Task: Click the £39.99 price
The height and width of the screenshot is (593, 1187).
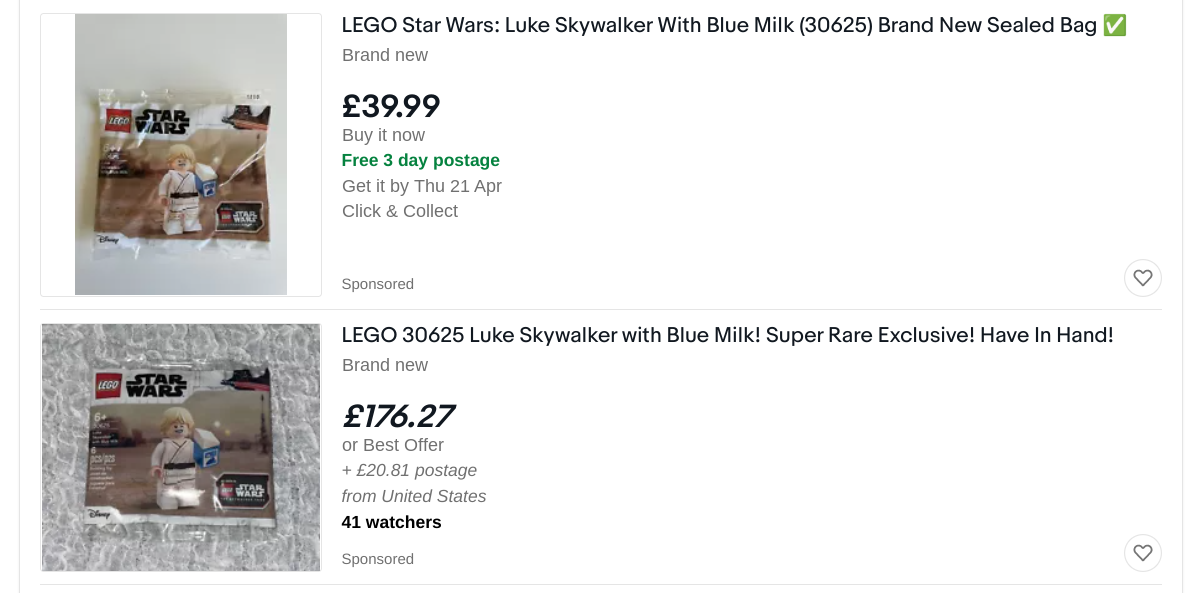Action: (x=391, y=105)
